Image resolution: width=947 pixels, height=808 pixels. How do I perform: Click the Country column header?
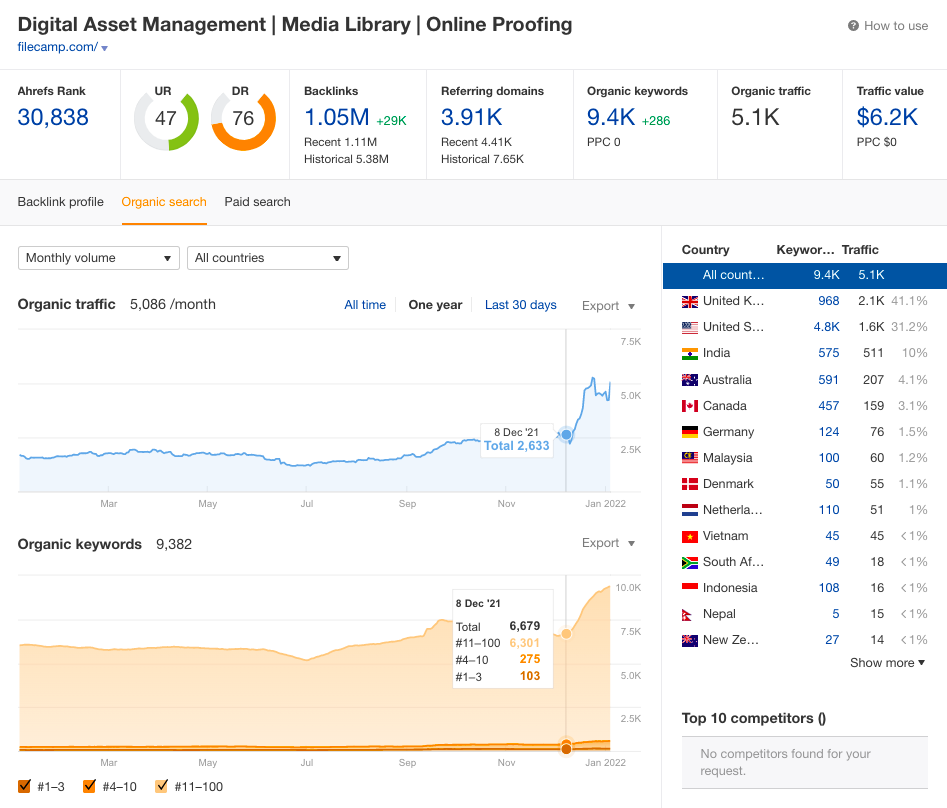point(705,249)
